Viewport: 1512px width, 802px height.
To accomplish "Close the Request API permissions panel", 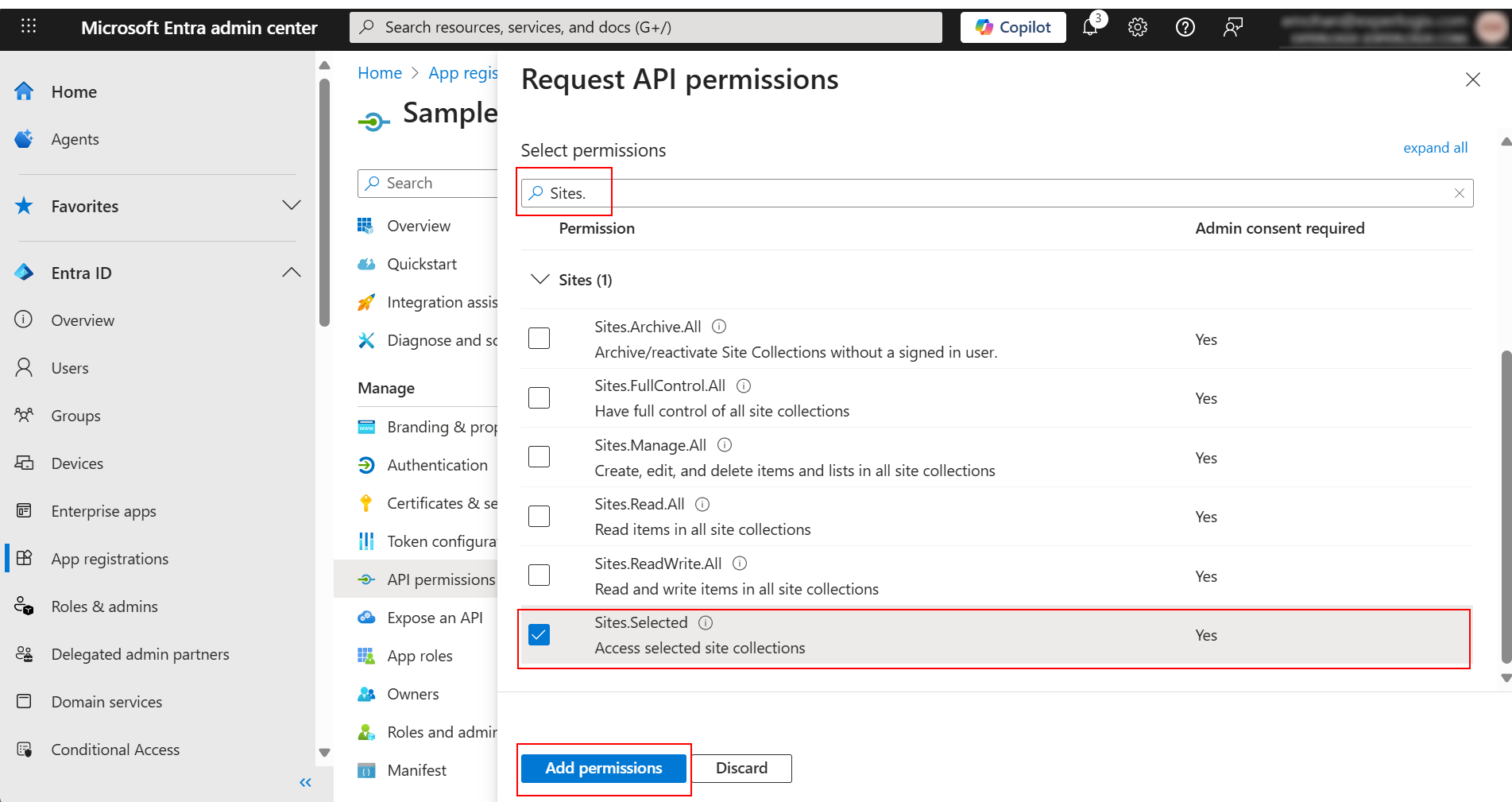I will [1473, 79].
